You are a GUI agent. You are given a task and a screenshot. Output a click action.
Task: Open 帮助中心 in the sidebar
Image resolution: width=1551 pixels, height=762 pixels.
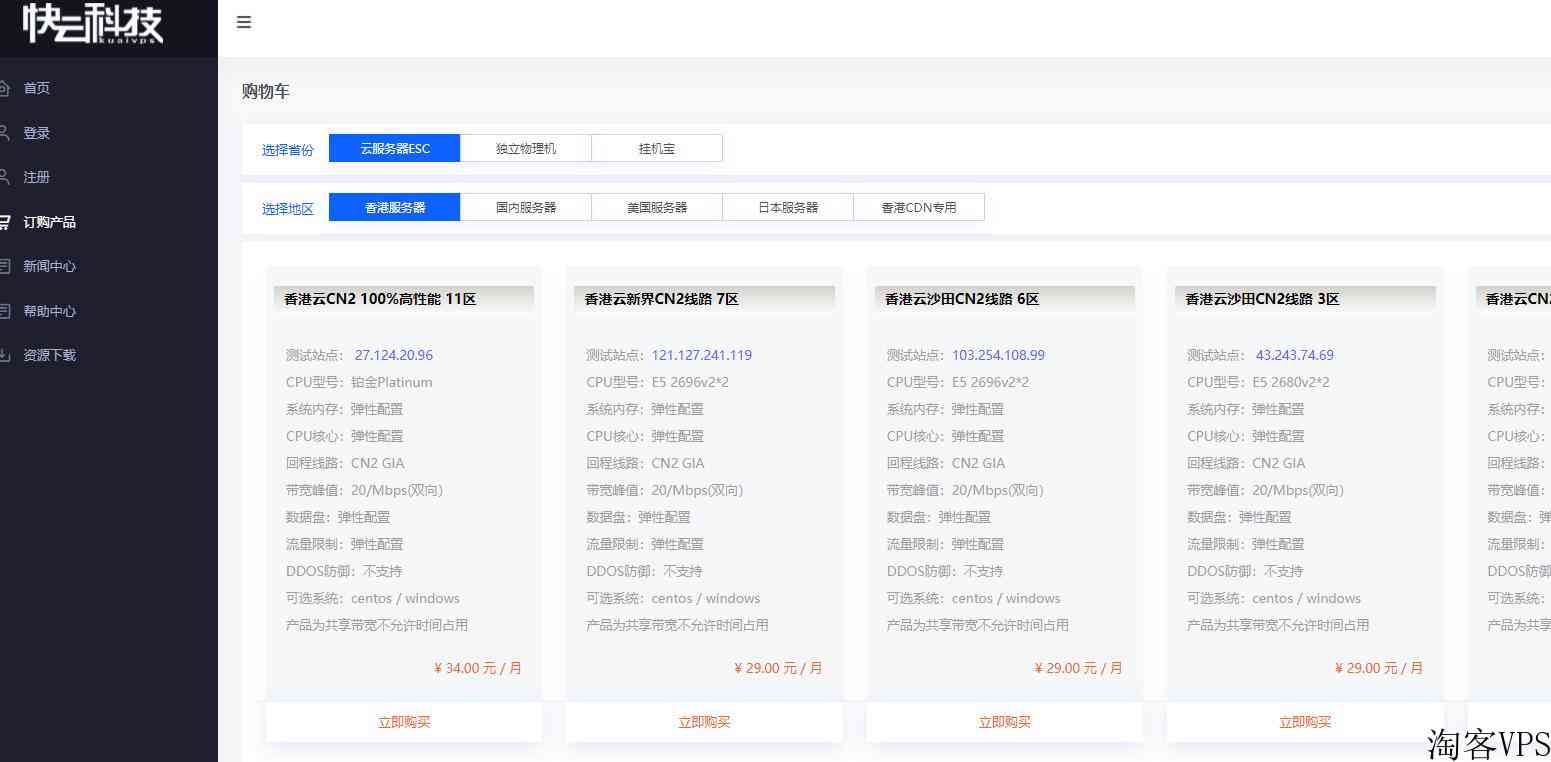[x=50, y=311]
